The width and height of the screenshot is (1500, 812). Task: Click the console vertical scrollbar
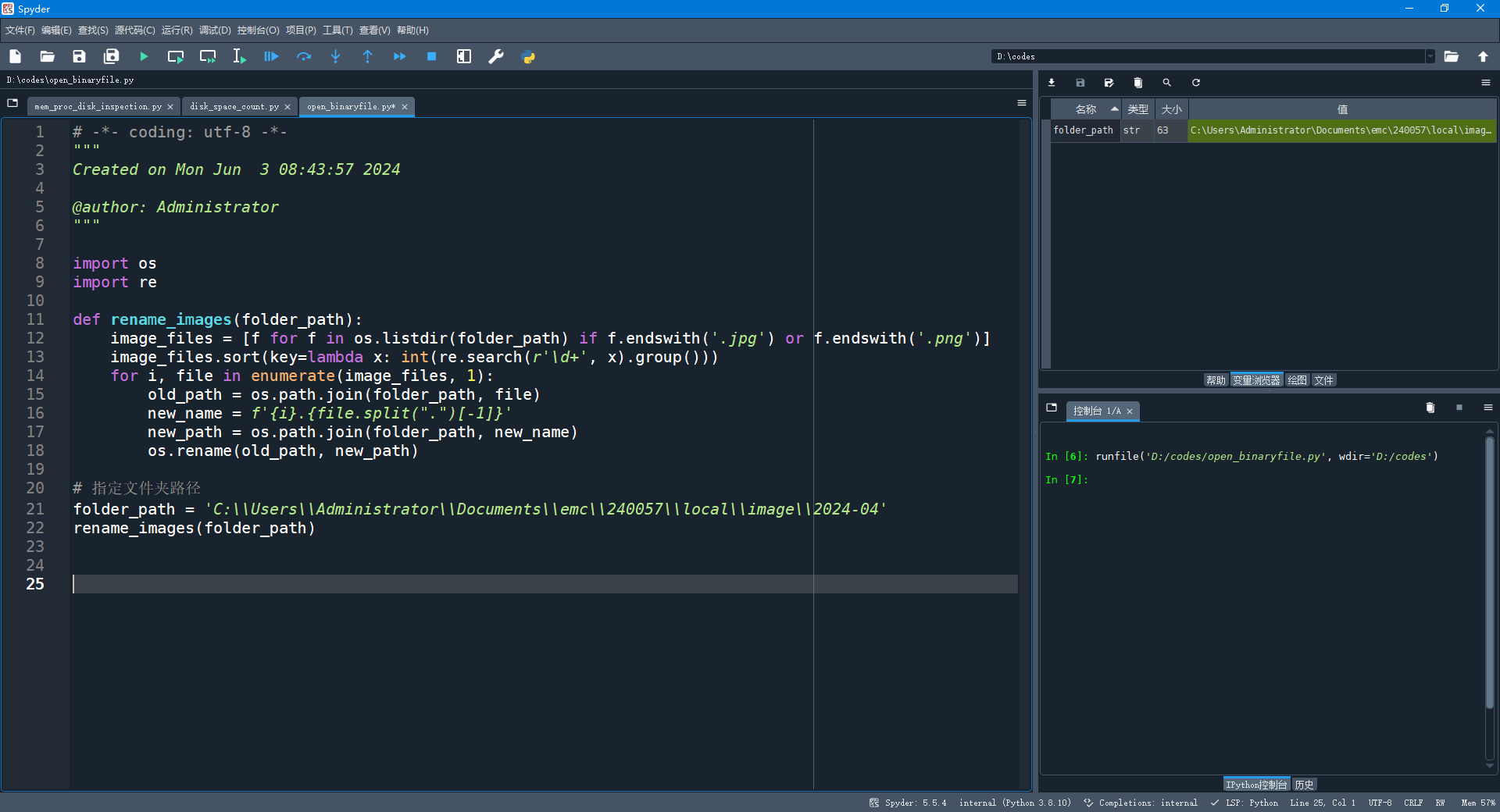tap(1490, 572)
